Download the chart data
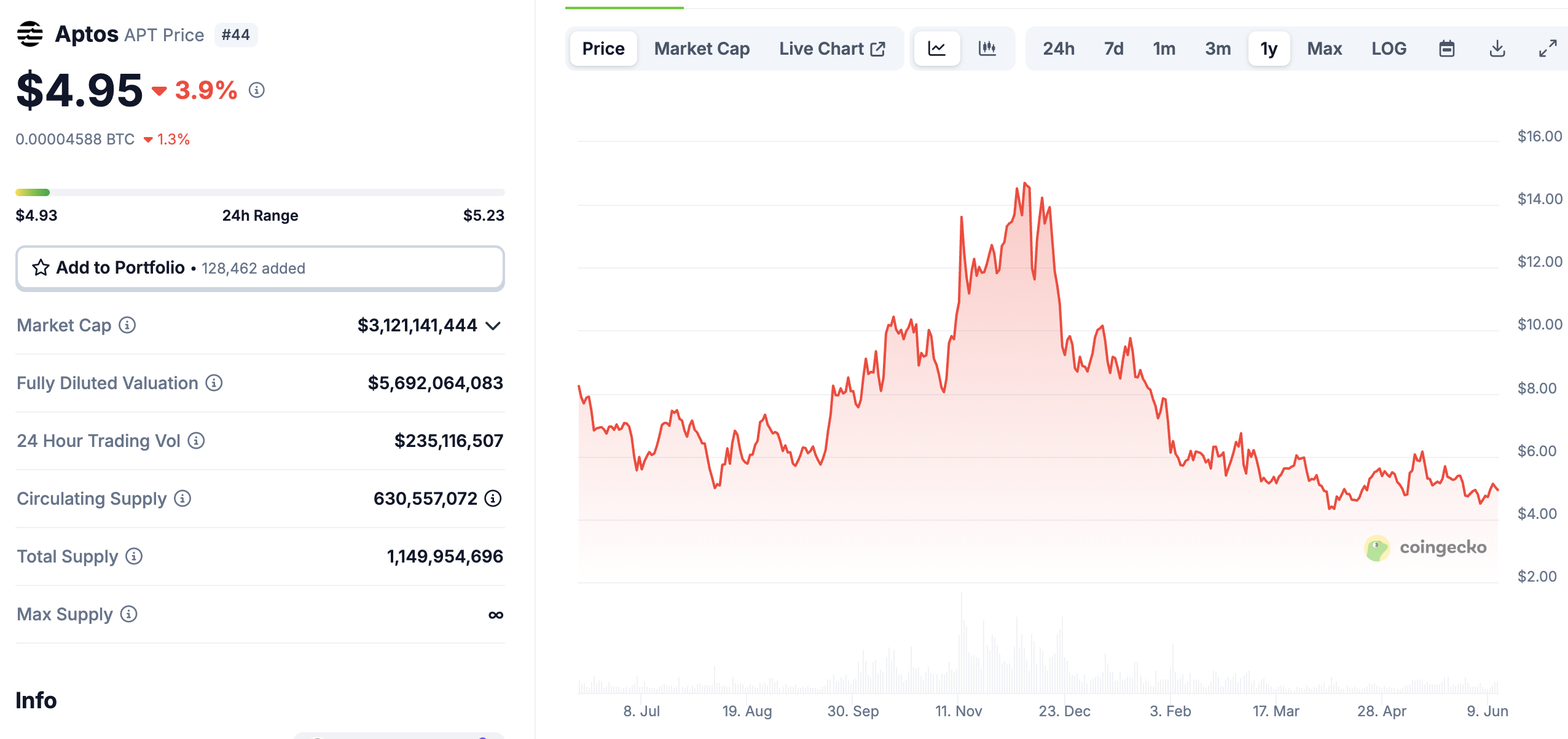This screenshot has height=739, width=1568. 1497,48
